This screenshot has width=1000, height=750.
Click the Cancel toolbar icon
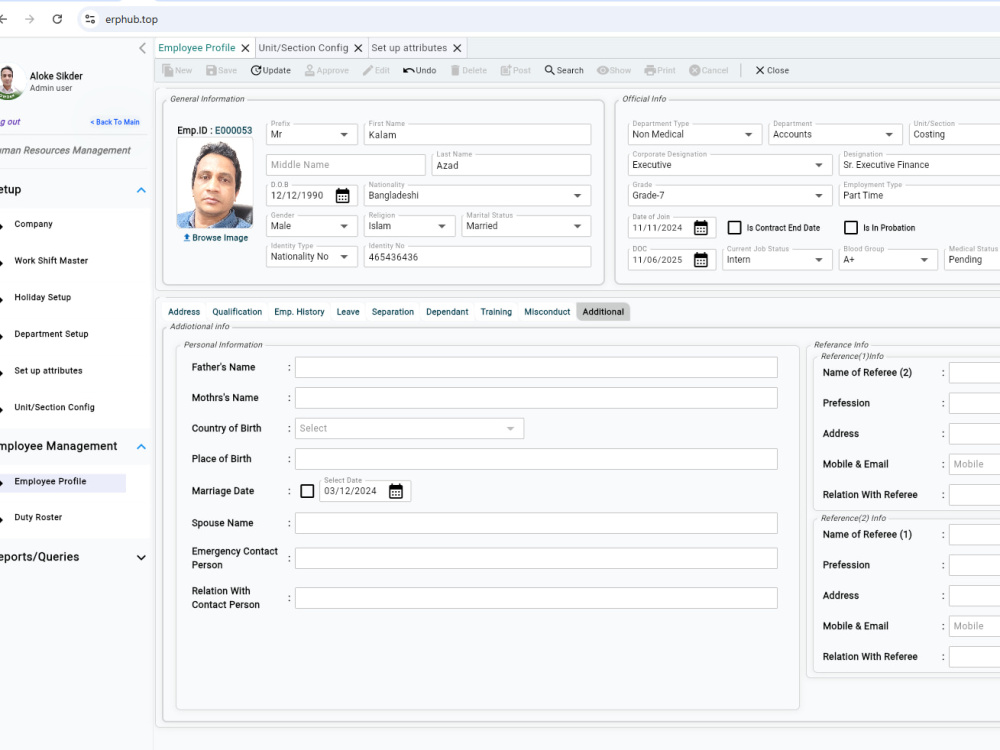pyautogui.click(x=695, y=70)
